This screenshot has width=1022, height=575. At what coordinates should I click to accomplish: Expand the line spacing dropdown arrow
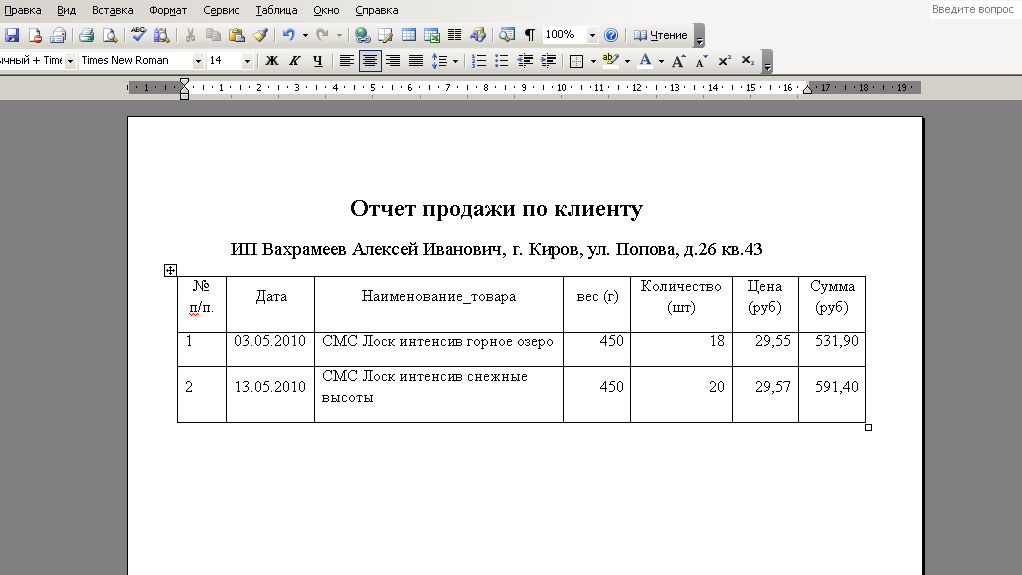pyautogui.click(x=455, y=61)
